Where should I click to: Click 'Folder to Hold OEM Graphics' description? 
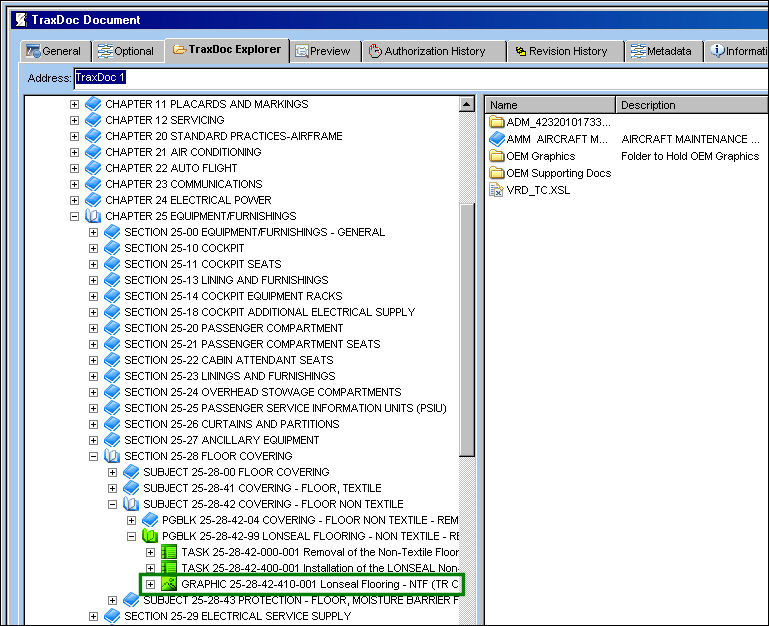pyautogui.click(x=690, y=156)
